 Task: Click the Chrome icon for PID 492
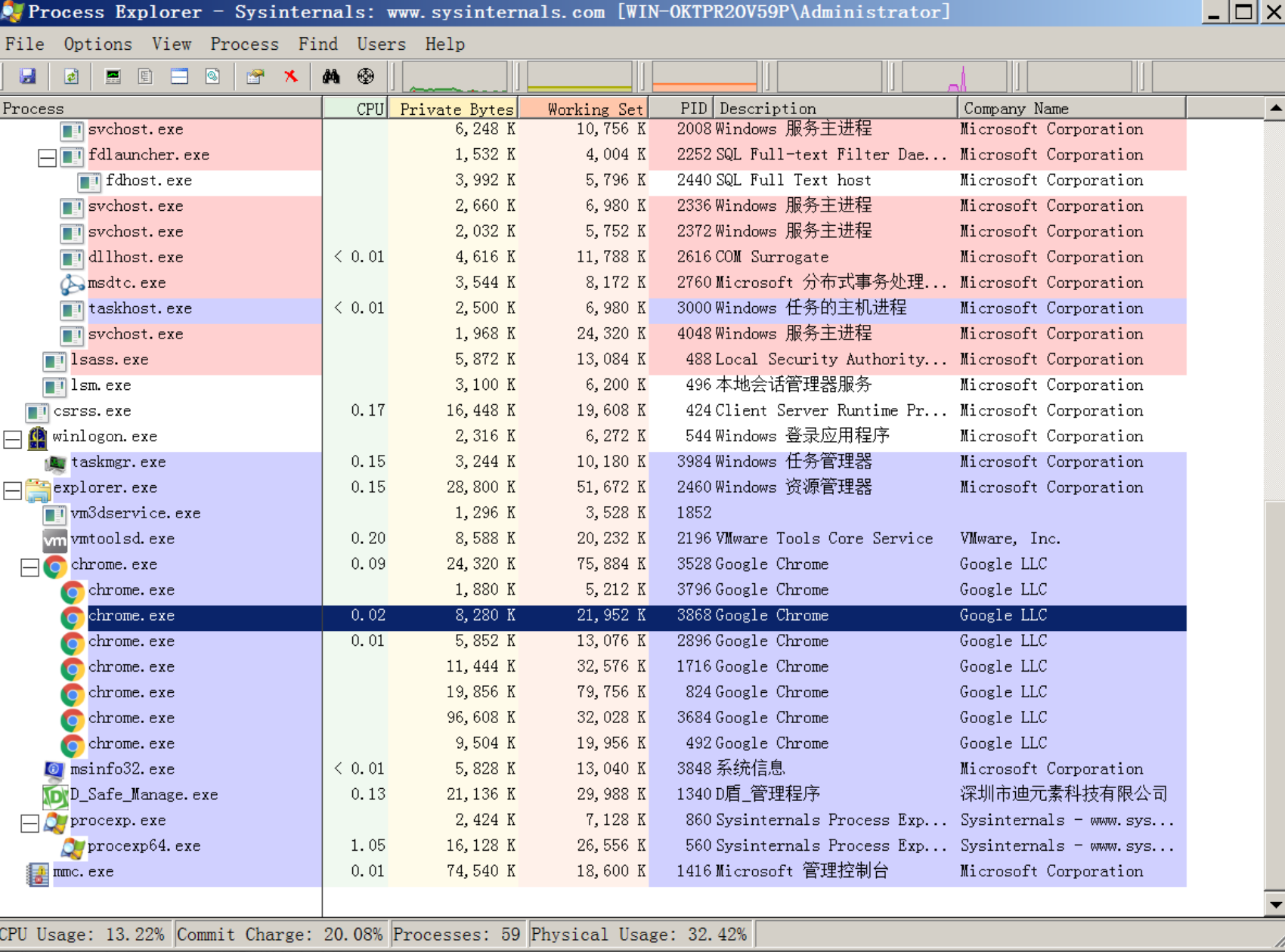click(73, 745)
